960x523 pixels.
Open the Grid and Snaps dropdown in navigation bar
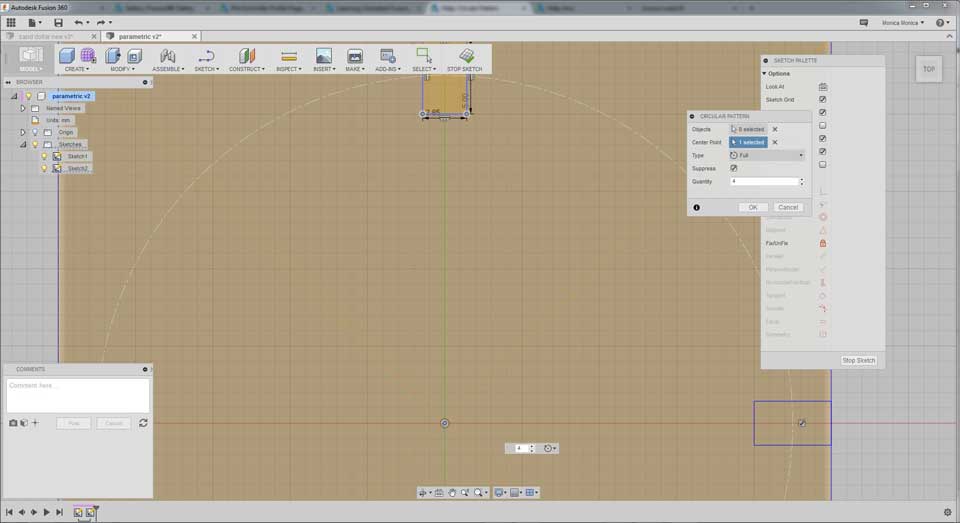click(x=516, y=492)
